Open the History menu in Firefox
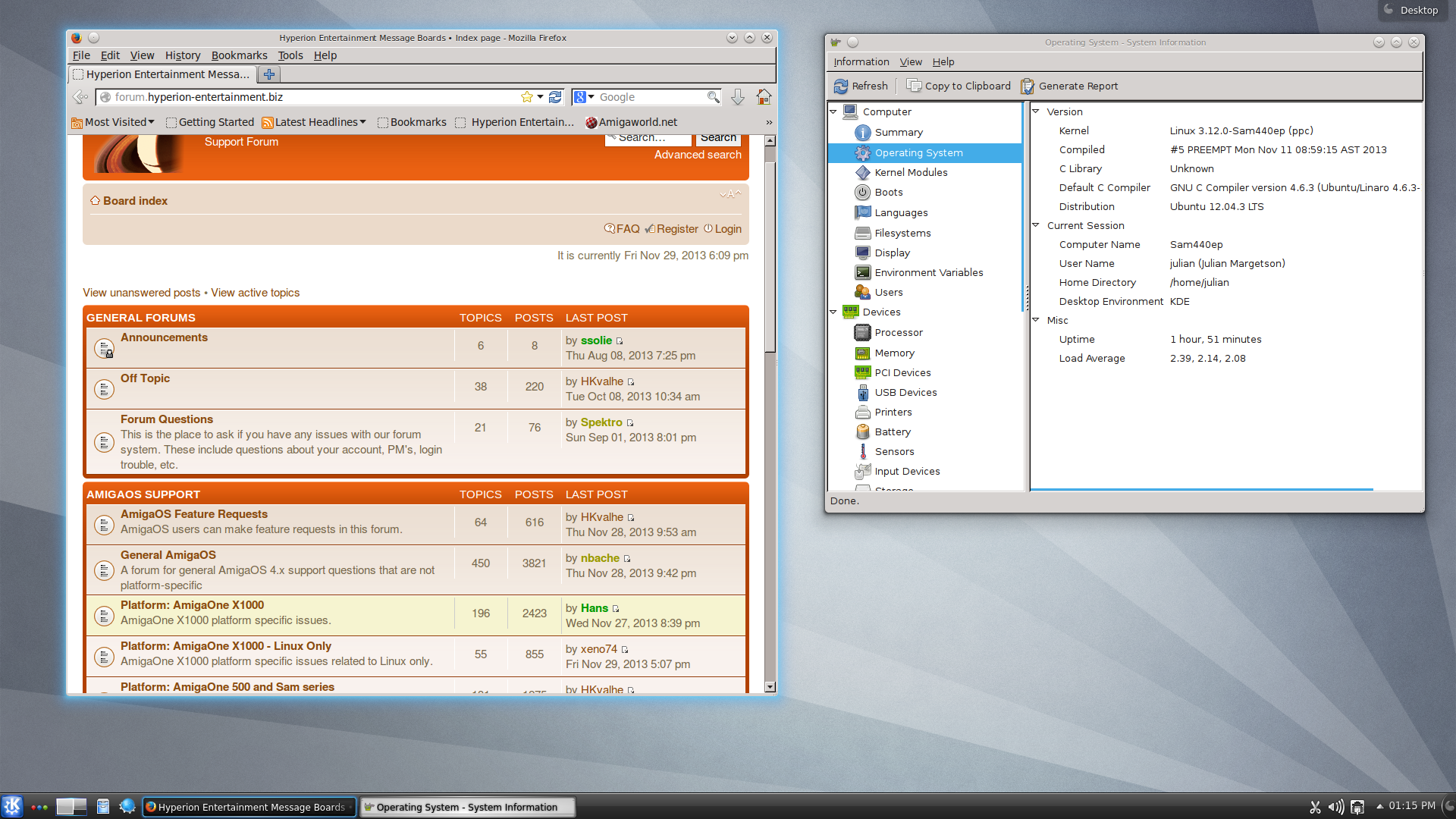The image size is (1456, 819). coord(183,55)
